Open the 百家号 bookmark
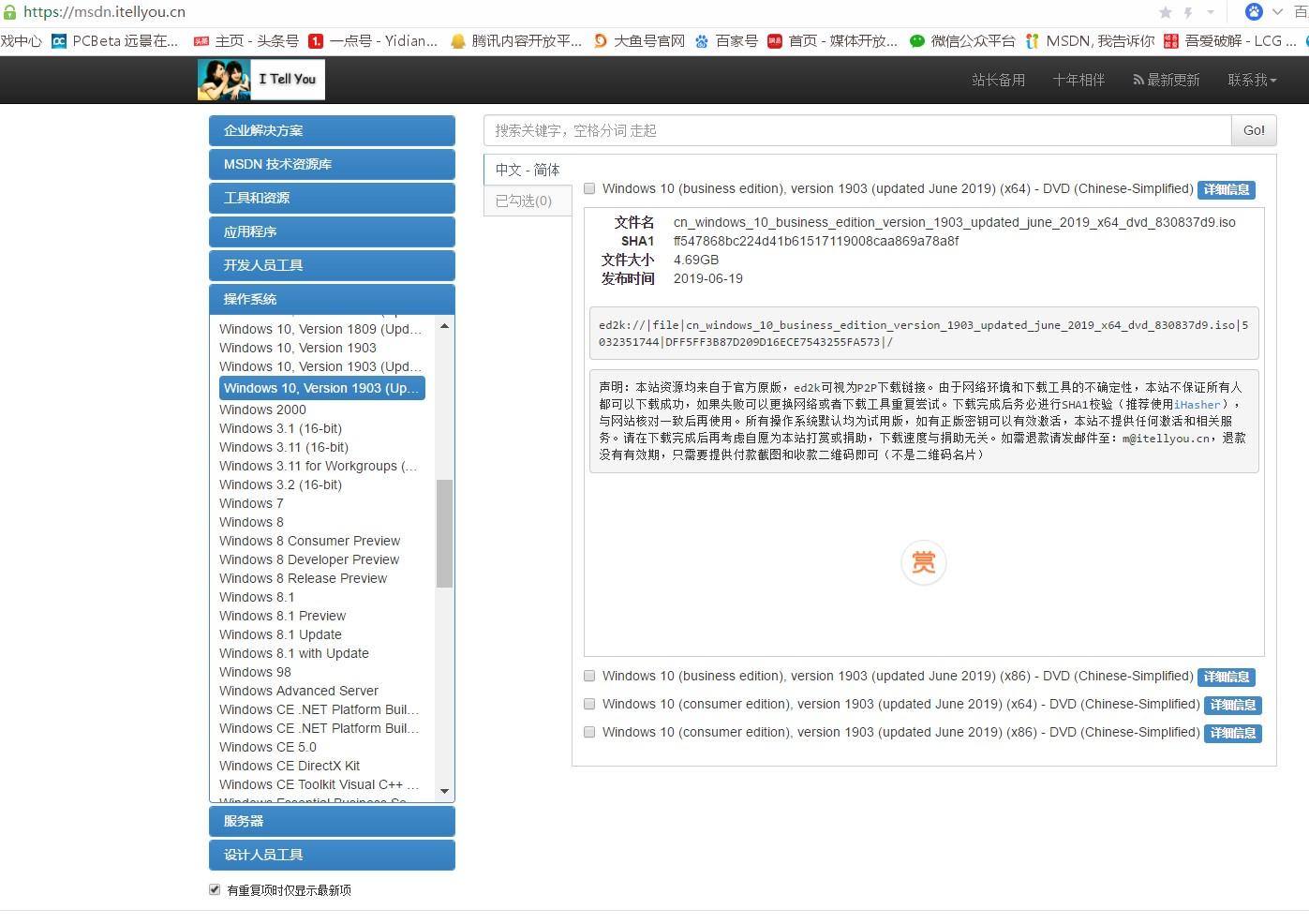 (x=726, y=41)
